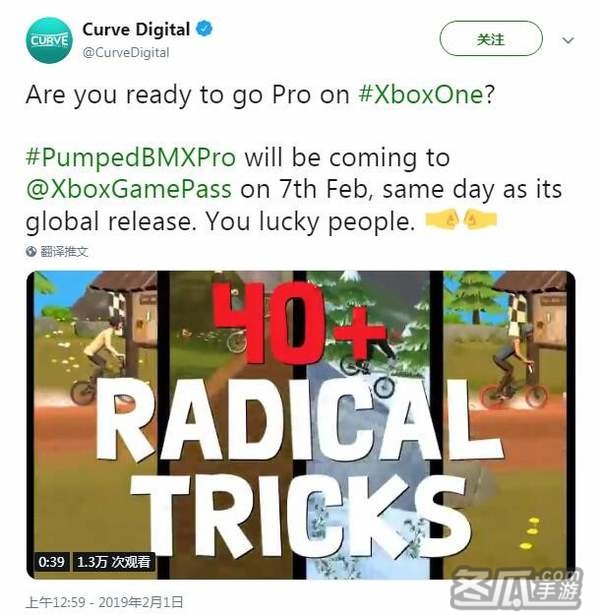Click the Curve Digital display name

pyautogui.click(x=136, y=29)
